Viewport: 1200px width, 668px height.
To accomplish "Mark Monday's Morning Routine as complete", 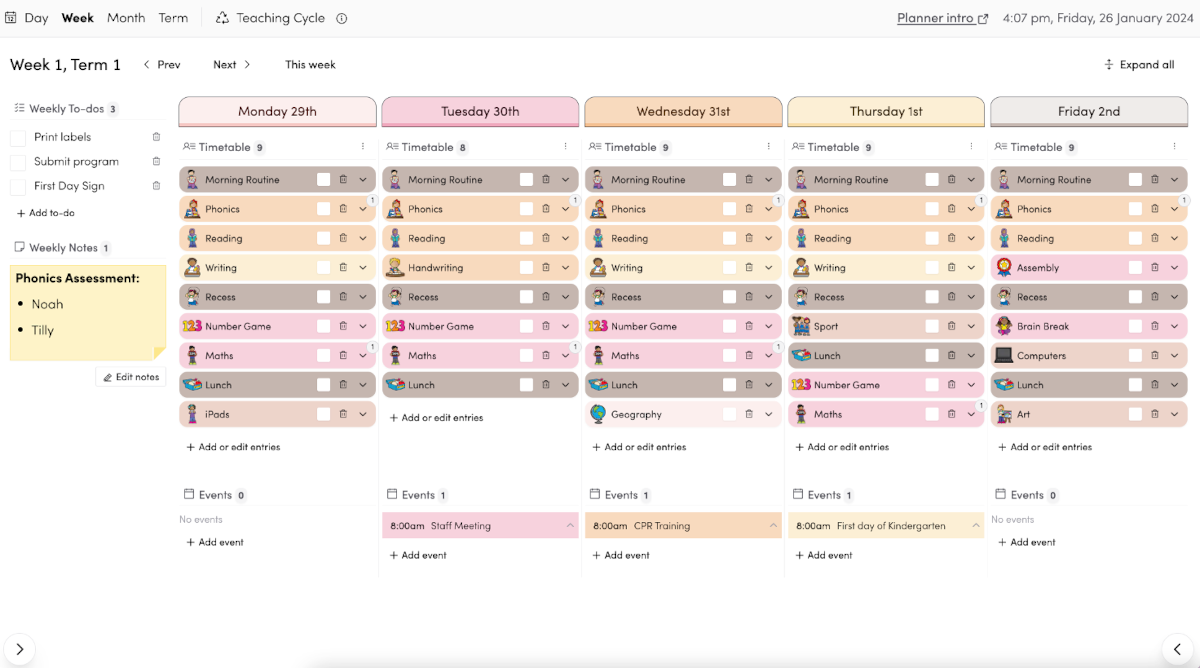I will click(321, 178).
